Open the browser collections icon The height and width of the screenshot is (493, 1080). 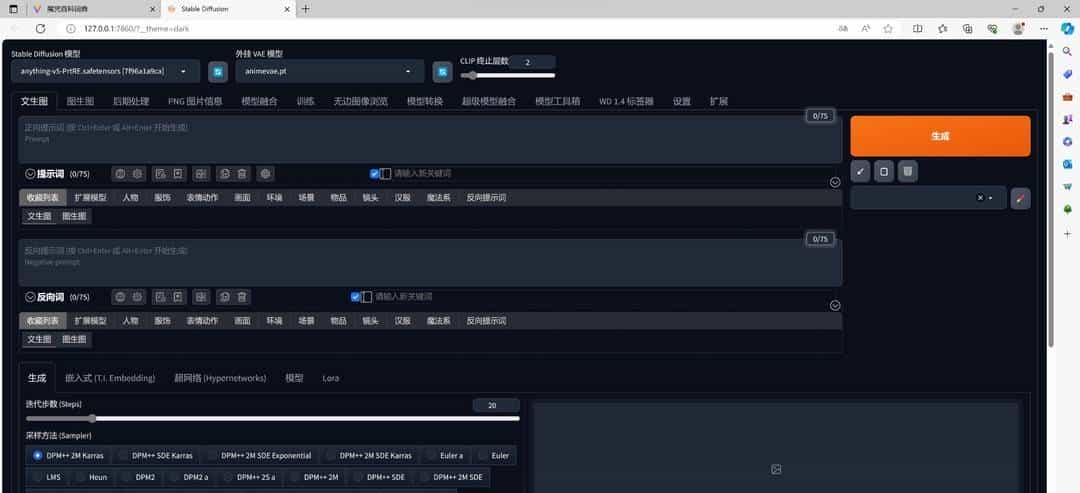967,29
